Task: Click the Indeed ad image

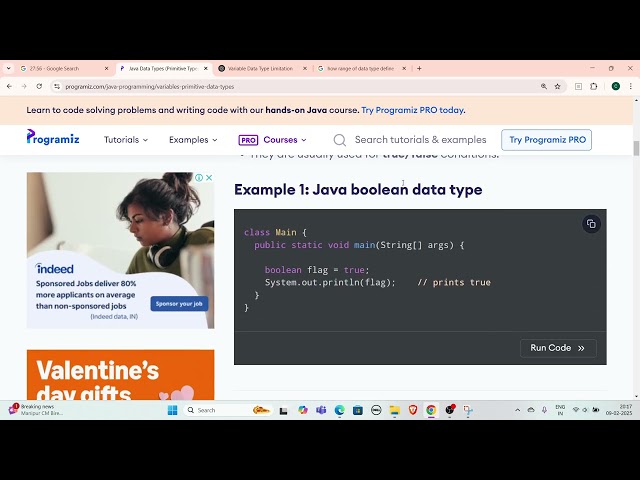Action: (x=120, y=250)
